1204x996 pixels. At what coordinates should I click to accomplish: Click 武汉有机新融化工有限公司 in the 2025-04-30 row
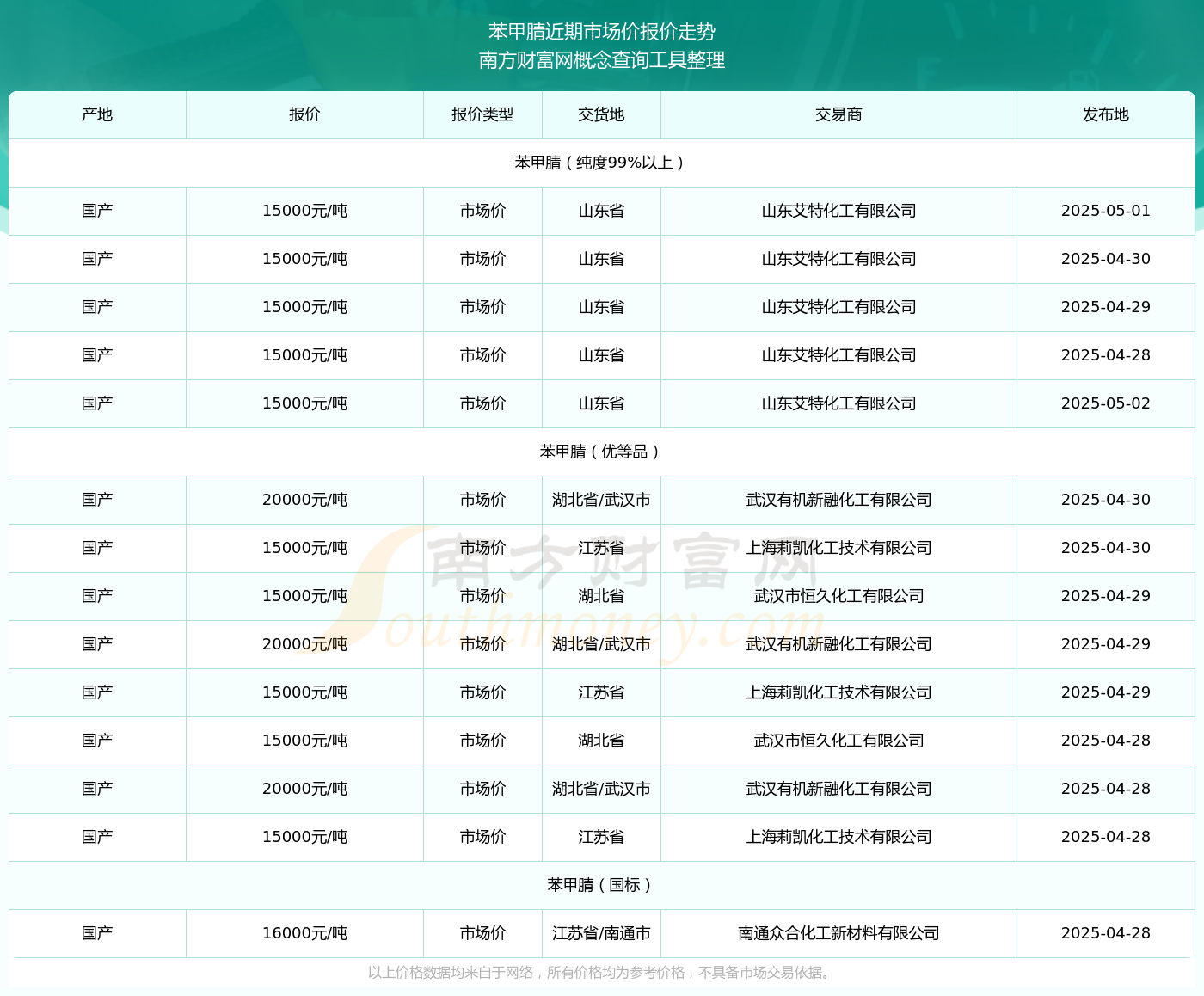point(838,500)
